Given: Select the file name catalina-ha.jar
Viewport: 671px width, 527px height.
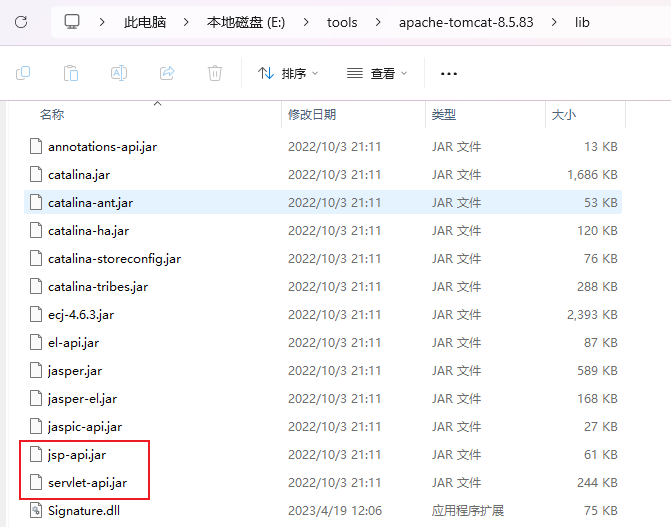Looking at the screenshot, I should pyautogui.click(x=88, y=231).
